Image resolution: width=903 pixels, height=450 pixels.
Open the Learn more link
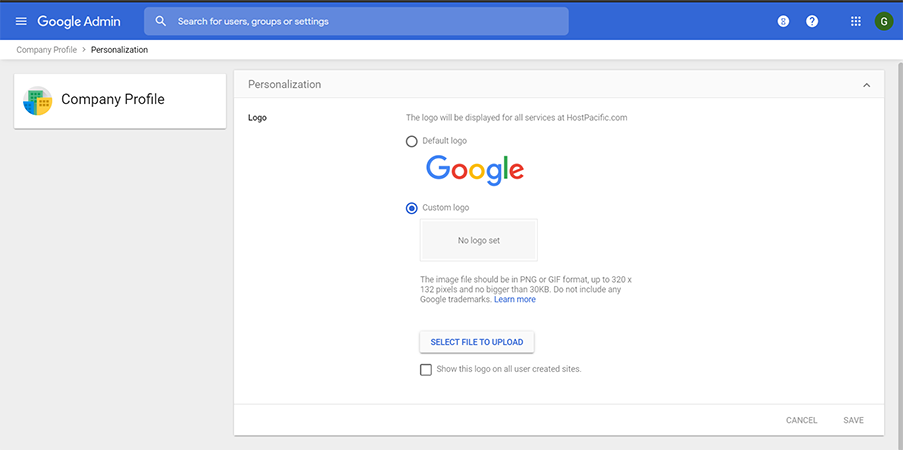pos(515,300)
